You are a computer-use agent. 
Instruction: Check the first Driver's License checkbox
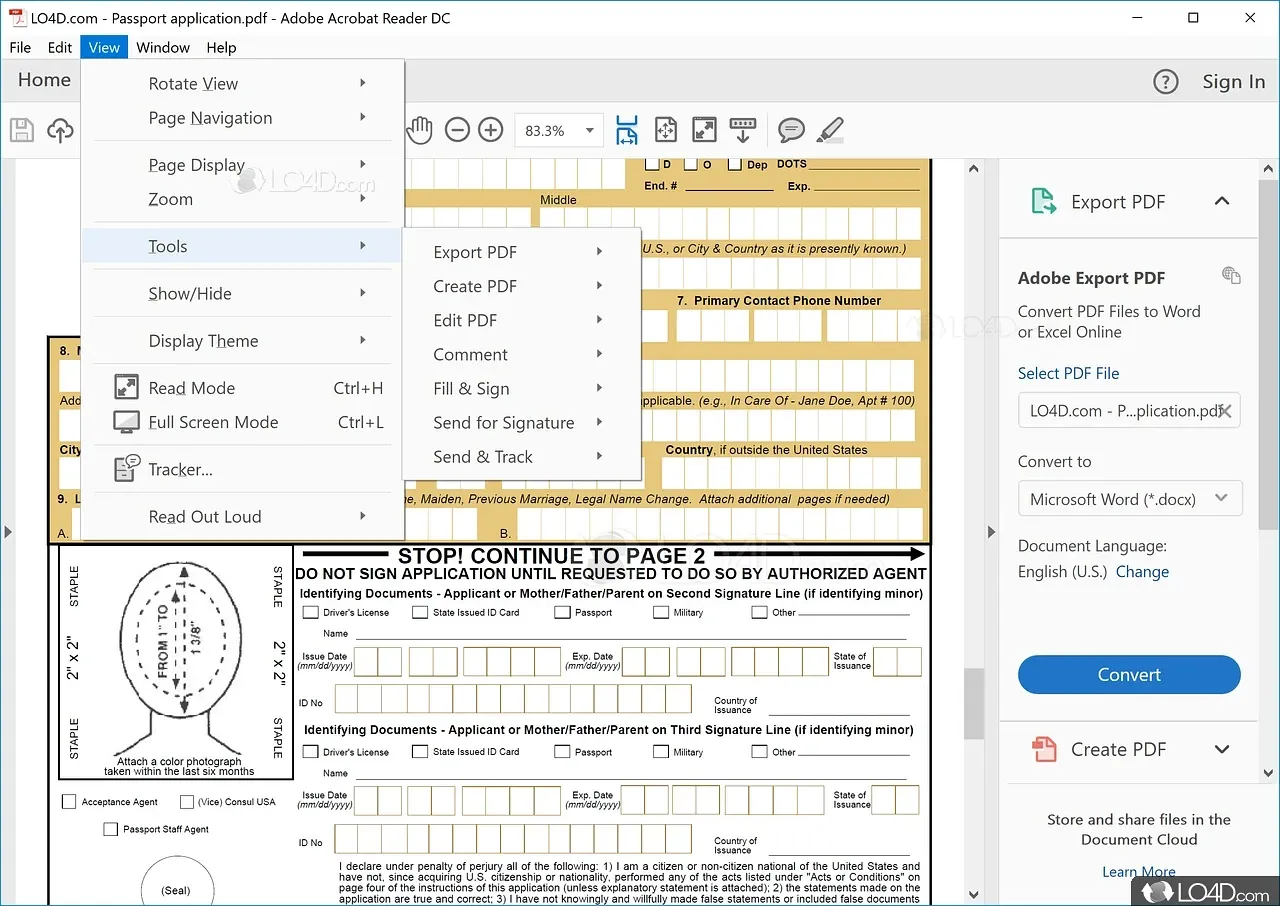point(311,612)
